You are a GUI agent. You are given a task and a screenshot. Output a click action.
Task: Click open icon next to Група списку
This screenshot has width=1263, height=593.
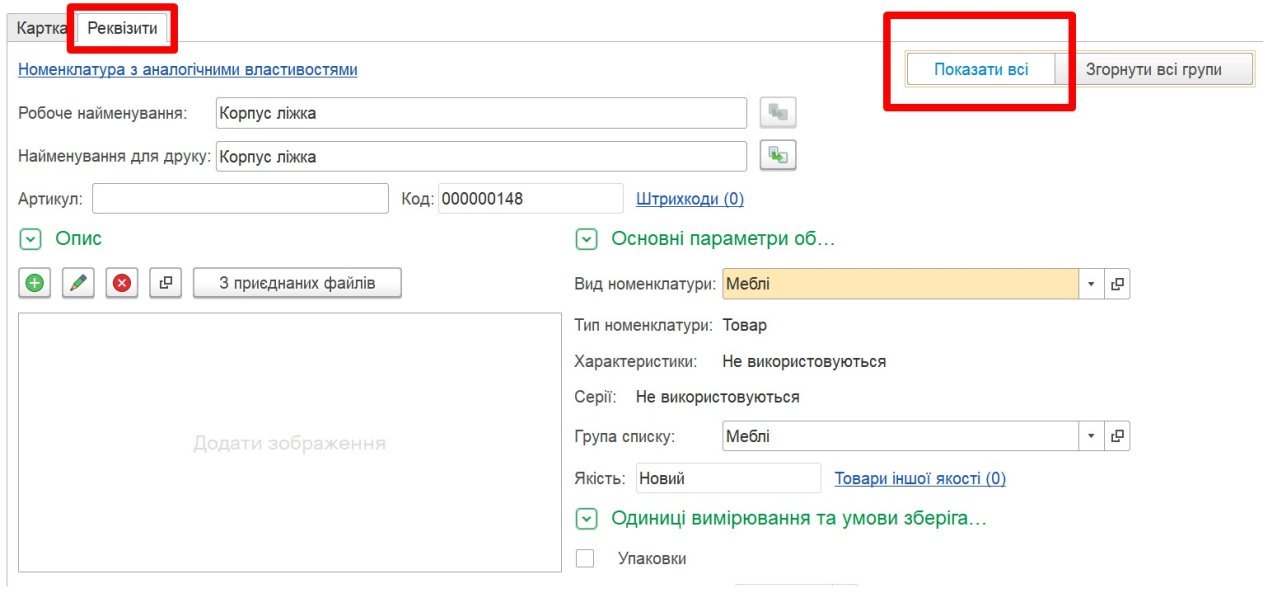(x=1117, y=436)
